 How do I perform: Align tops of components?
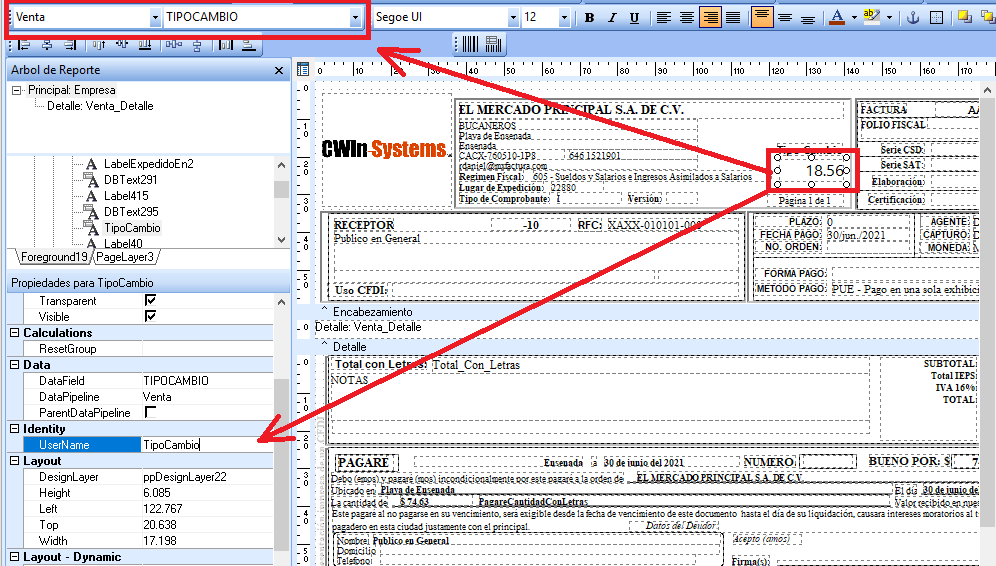click(99, 44)
